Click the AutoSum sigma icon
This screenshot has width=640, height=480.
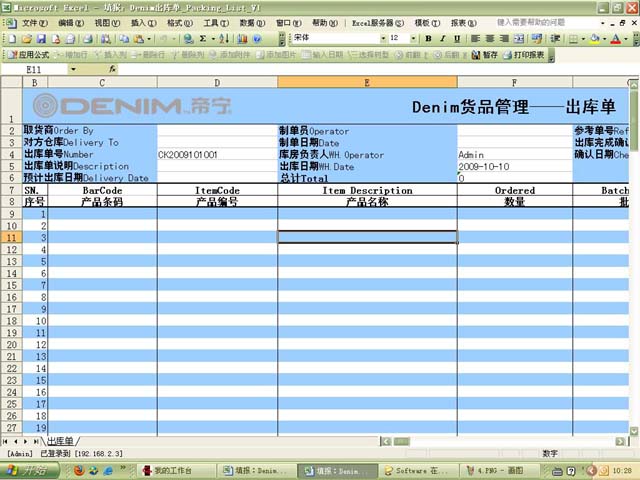pyautogui.click(x=202, y=38)
